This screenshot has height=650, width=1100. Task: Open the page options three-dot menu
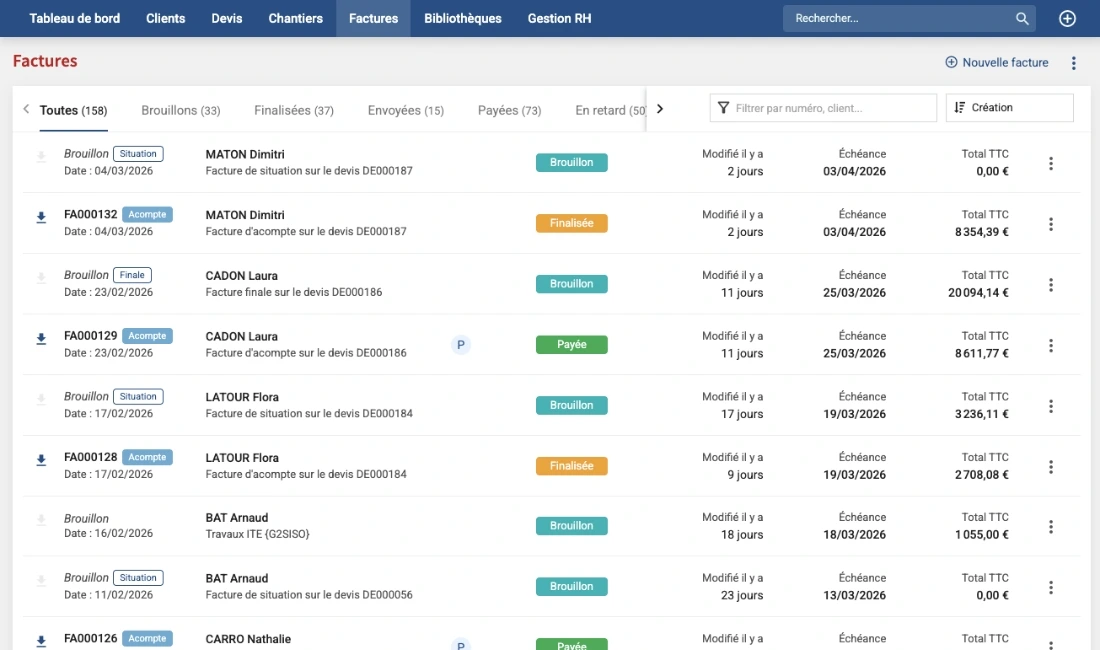1073,63
